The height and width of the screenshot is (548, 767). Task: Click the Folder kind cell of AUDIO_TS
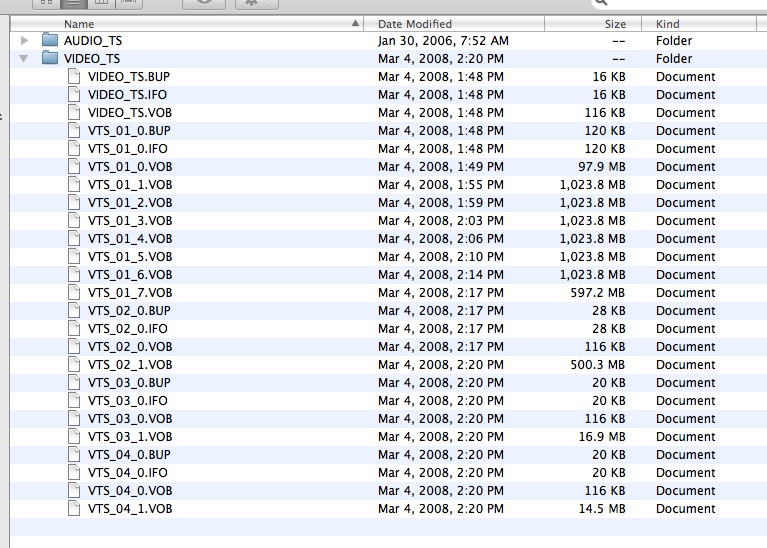(674, 41)
